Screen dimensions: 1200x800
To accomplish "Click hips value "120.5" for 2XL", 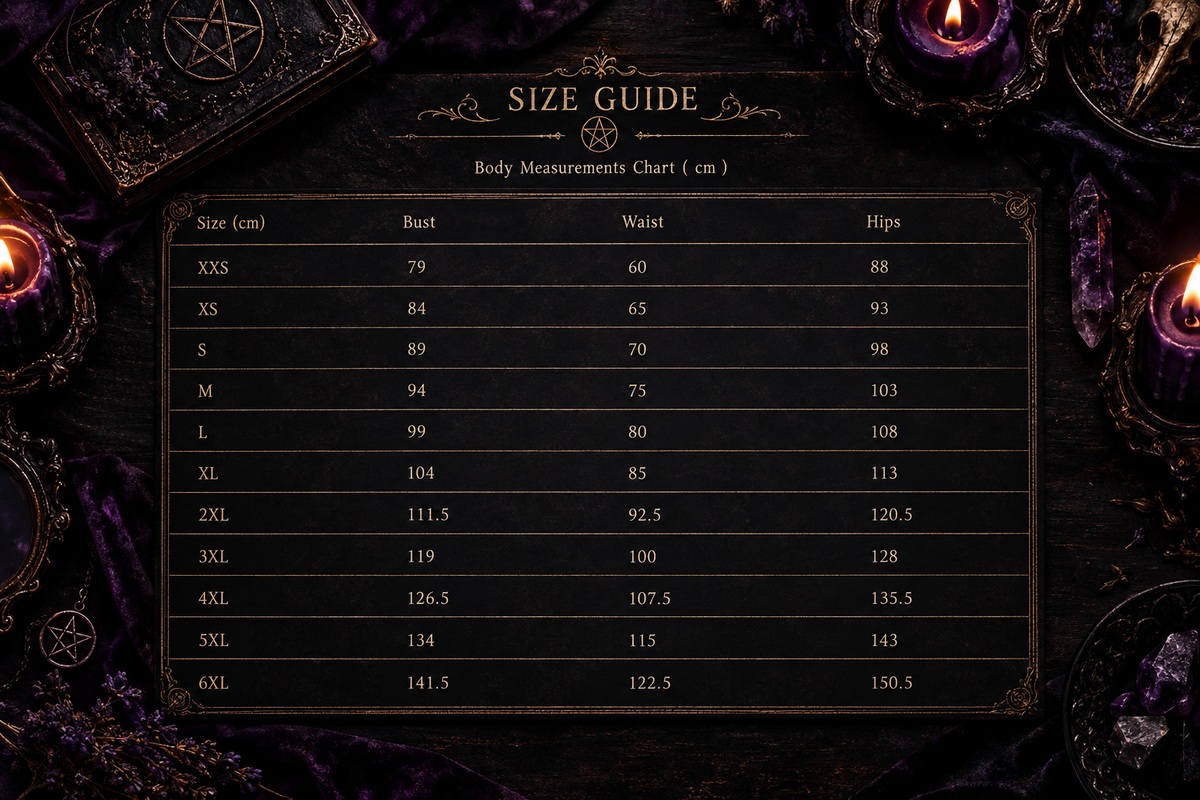I will [x=891, y=515].
